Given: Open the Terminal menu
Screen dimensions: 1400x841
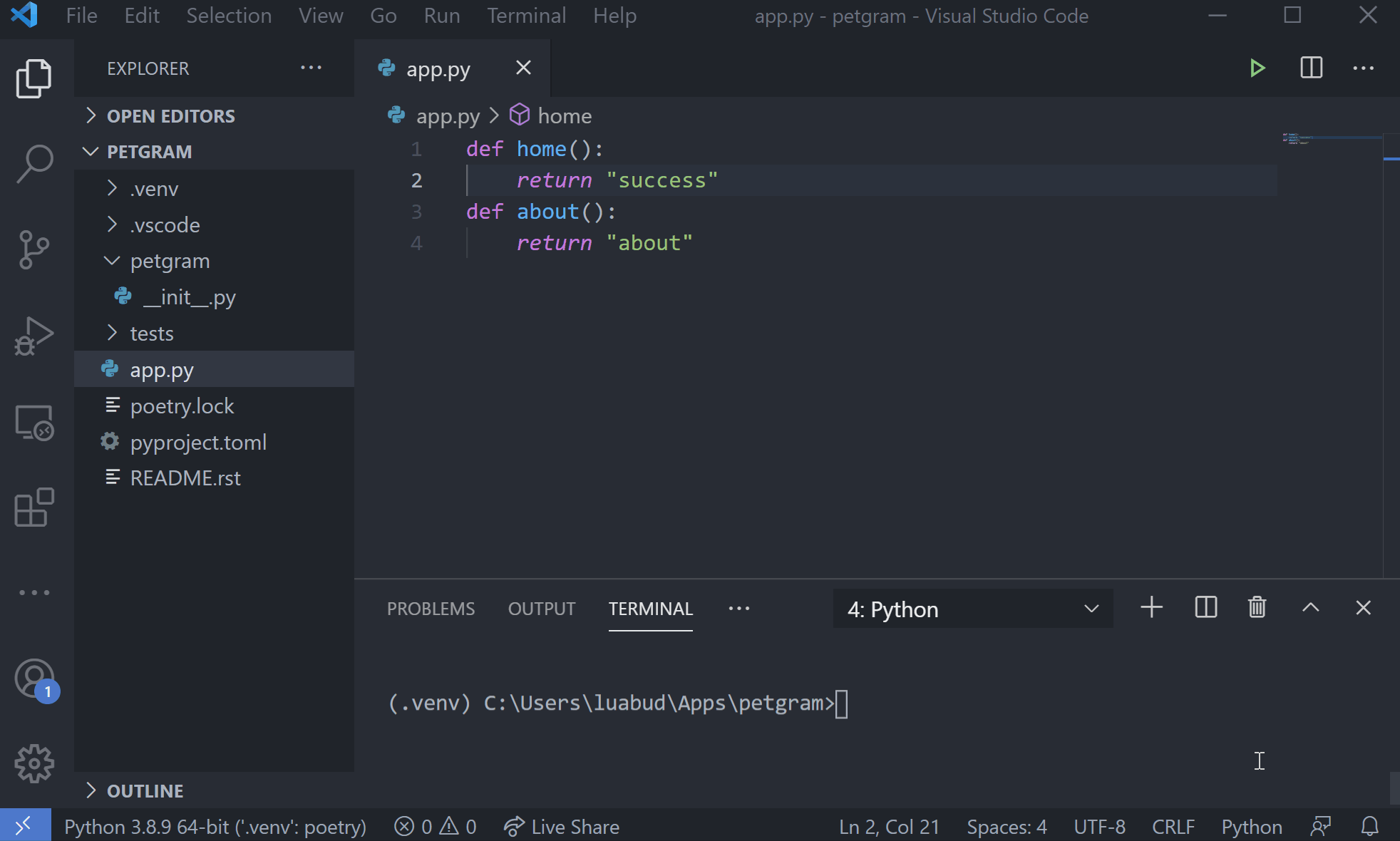Looking at the screenshot, I should coord(526,16).
